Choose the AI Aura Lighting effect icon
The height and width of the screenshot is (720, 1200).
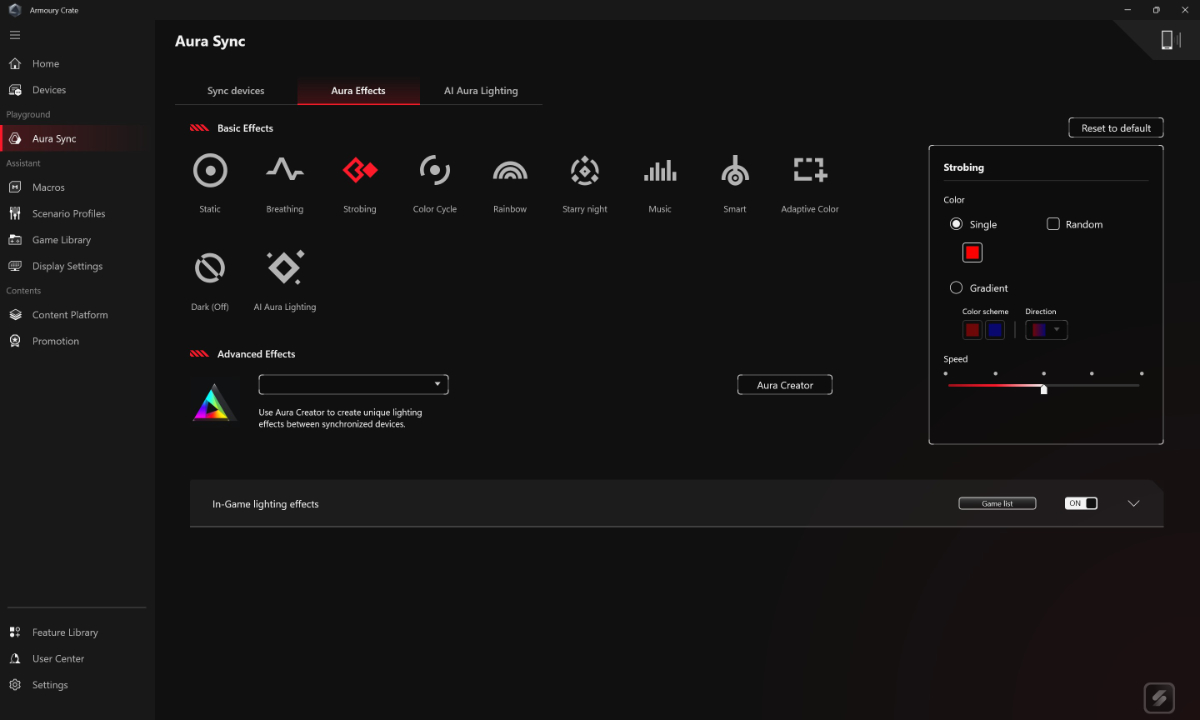285,268
